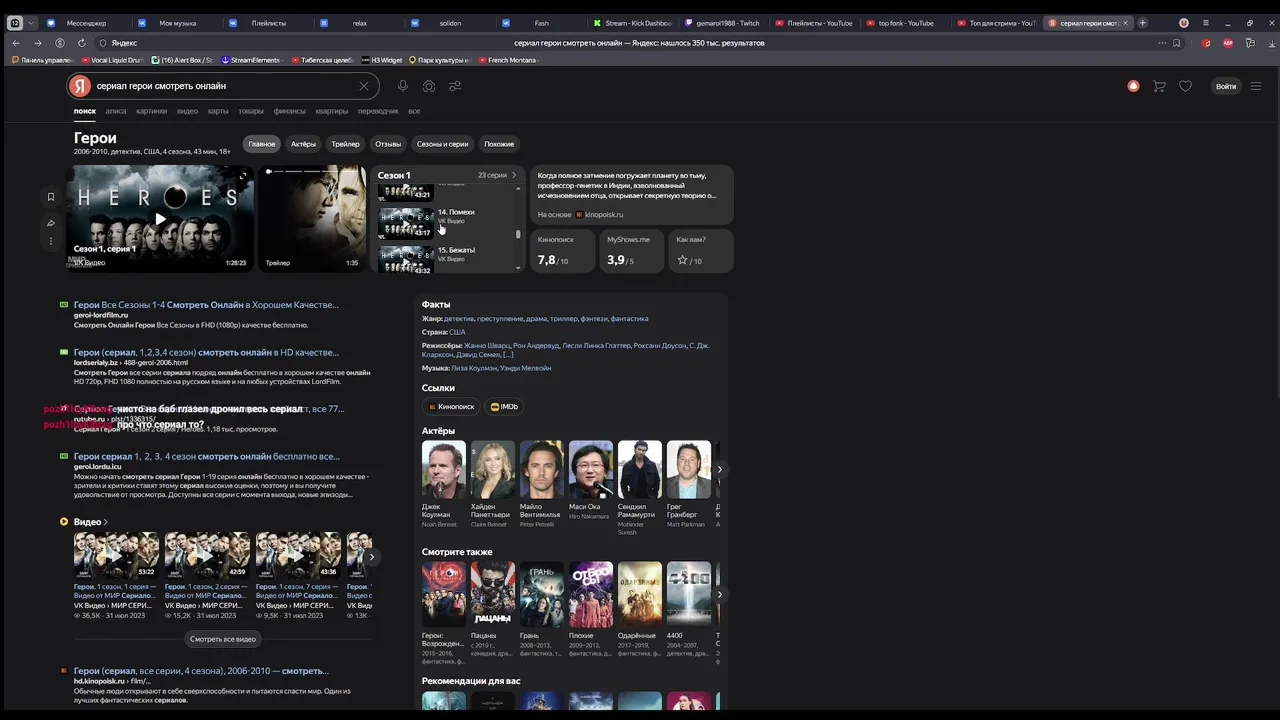Switch to видео search tab
Image resolution: width=1280 pixels, height=720 pixels.
coord(187,111)
